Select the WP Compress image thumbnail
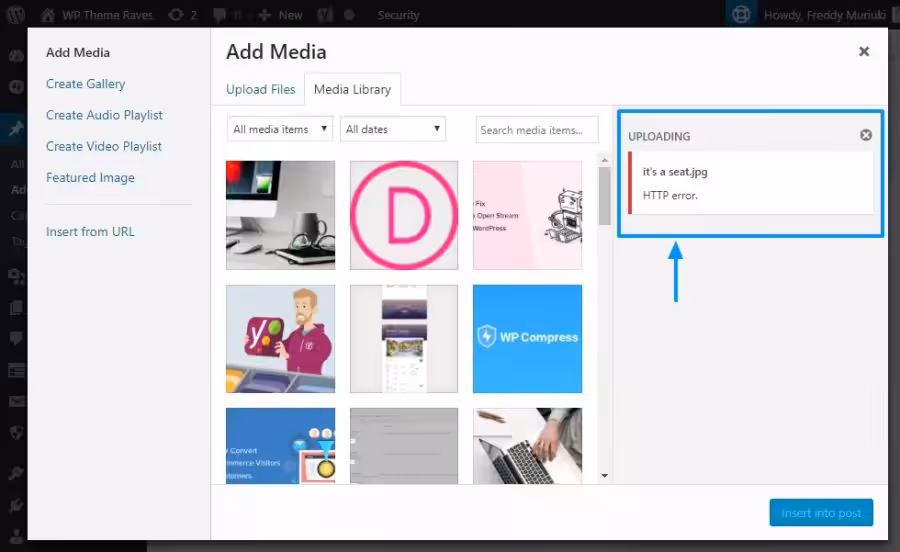 (x=527, y=339)
